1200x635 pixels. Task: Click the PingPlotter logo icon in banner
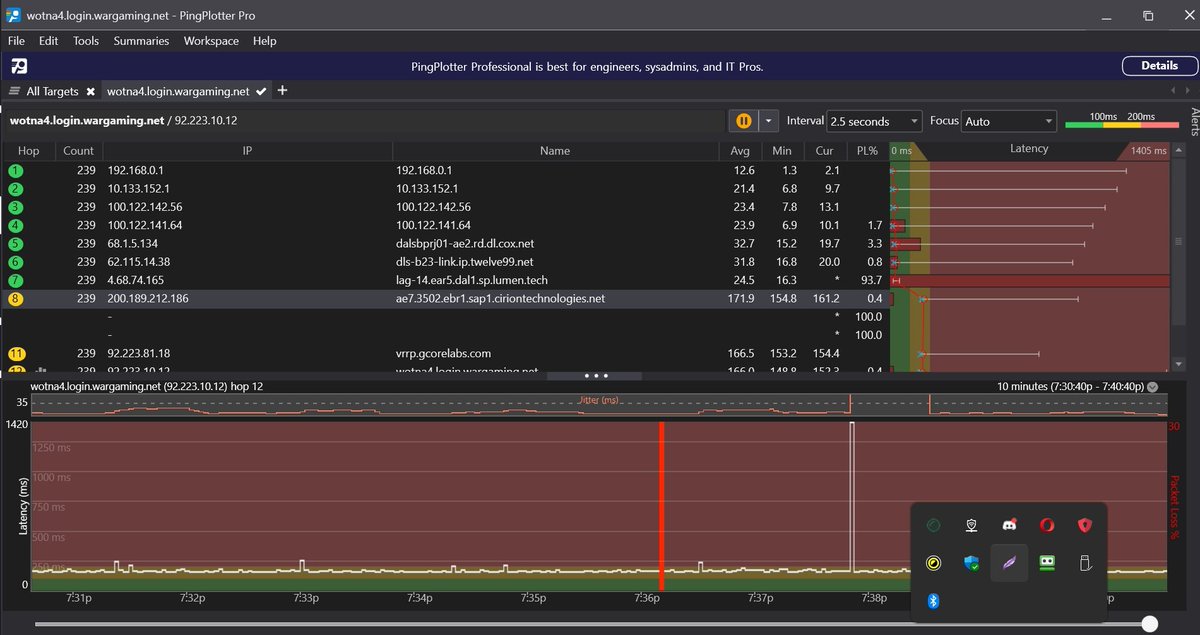coord(19,66)
